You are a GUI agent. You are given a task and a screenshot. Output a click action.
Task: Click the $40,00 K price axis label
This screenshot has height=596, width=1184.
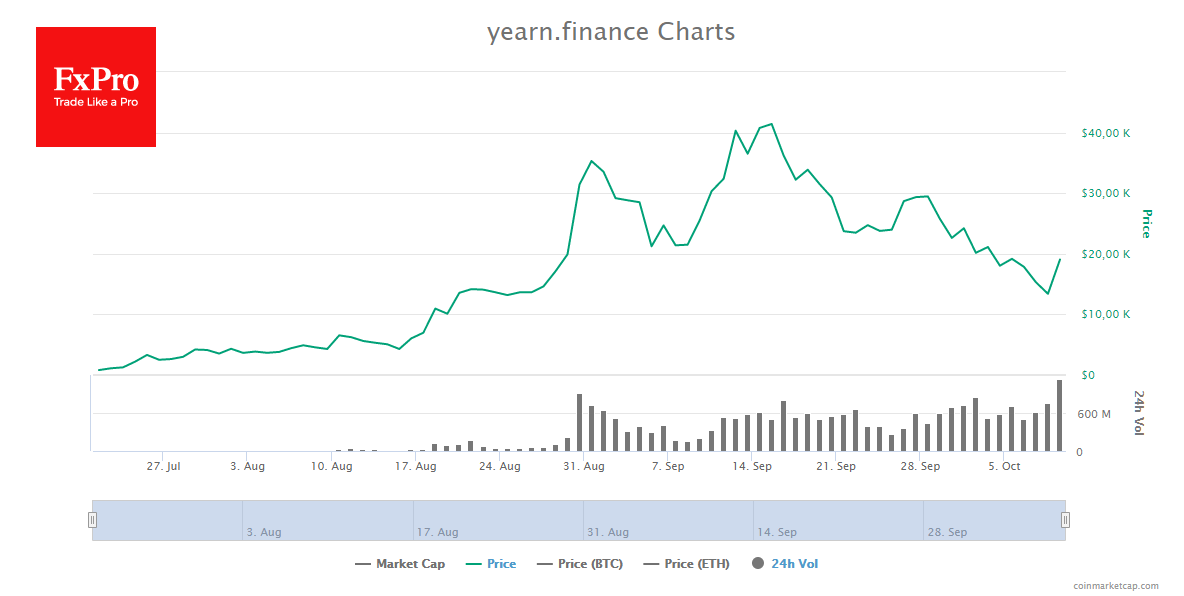pyautogui.click(x=1105, y=133)
